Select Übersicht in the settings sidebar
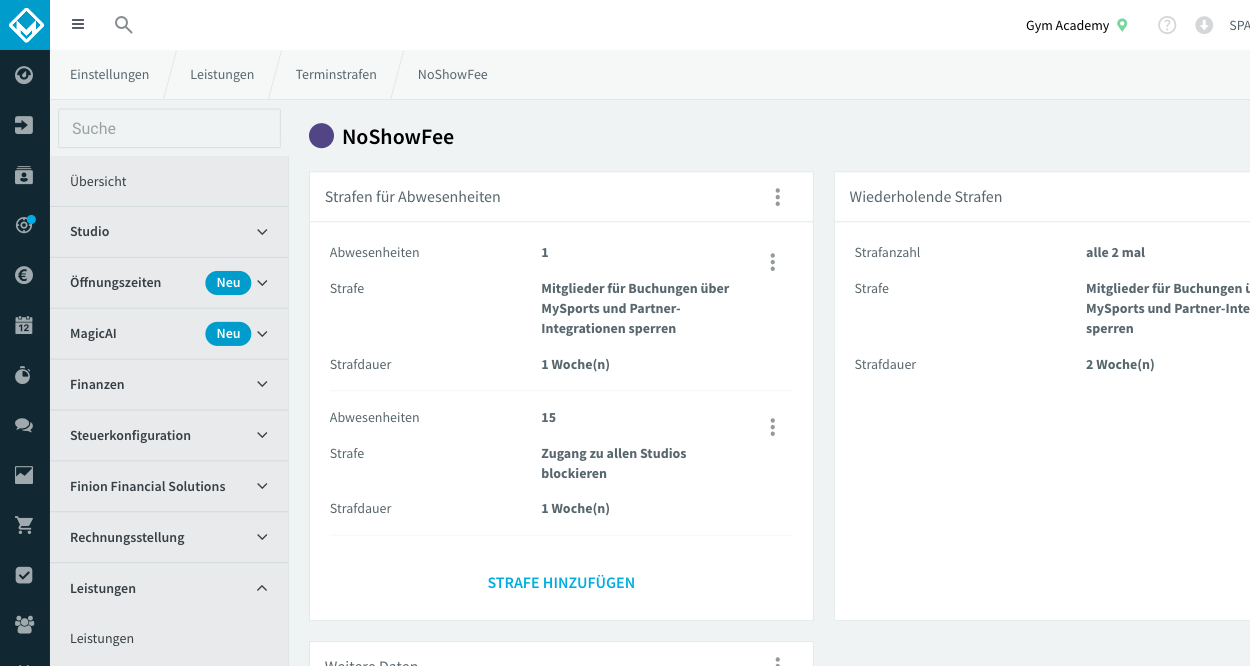 point(170,182)
